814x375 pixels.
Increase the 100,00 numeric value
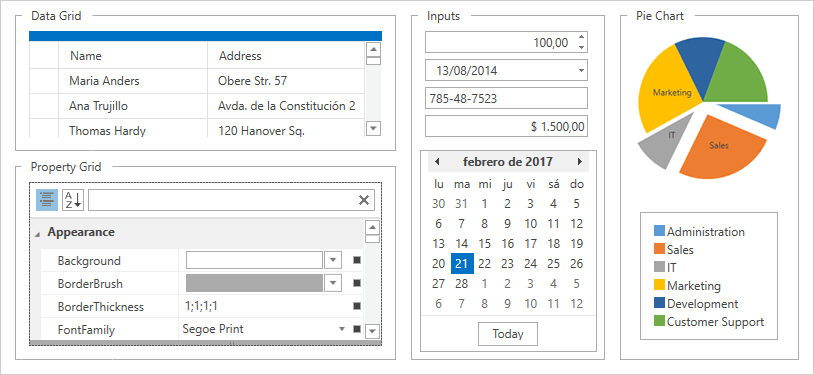581,37
